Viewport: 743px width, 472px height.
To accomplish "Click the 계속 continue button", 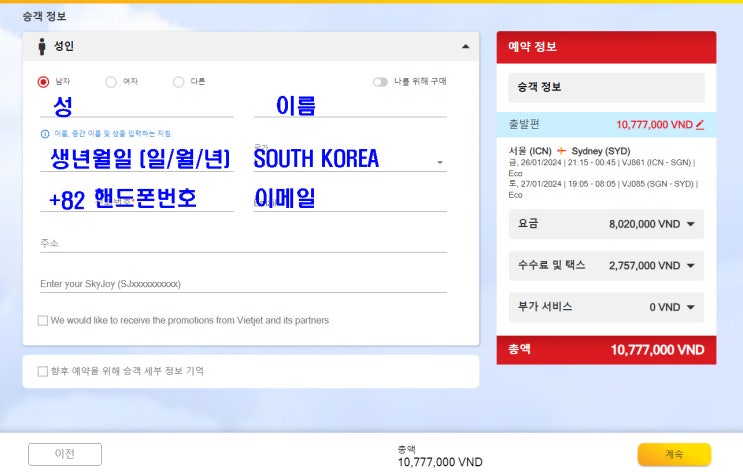I will (674, 454).
